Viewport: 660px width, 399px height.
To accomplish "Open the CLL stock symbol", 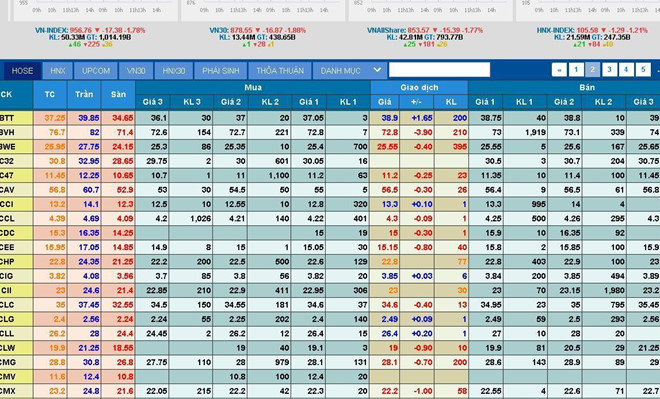I will [7, 333].
